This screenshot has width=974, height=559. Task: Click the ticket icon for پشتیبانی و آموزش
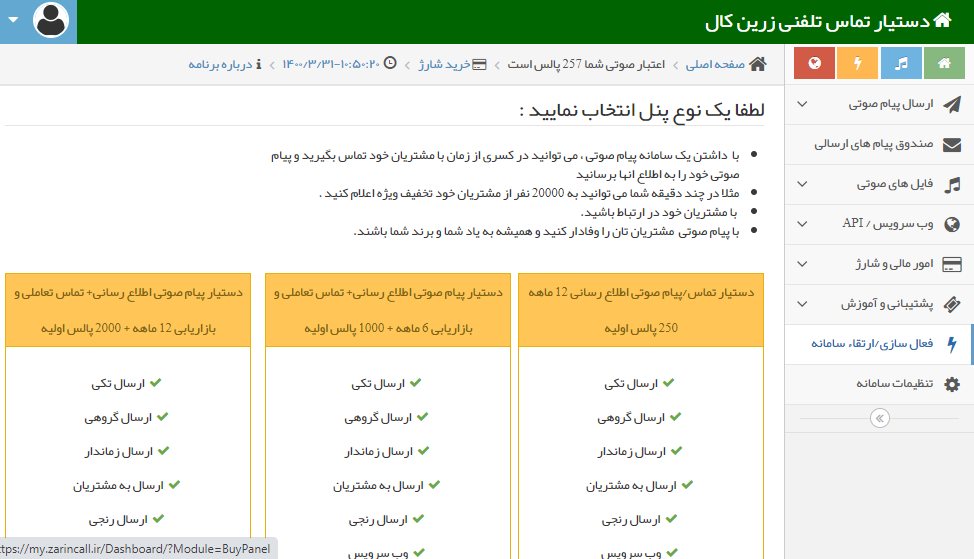click(952, 304)
